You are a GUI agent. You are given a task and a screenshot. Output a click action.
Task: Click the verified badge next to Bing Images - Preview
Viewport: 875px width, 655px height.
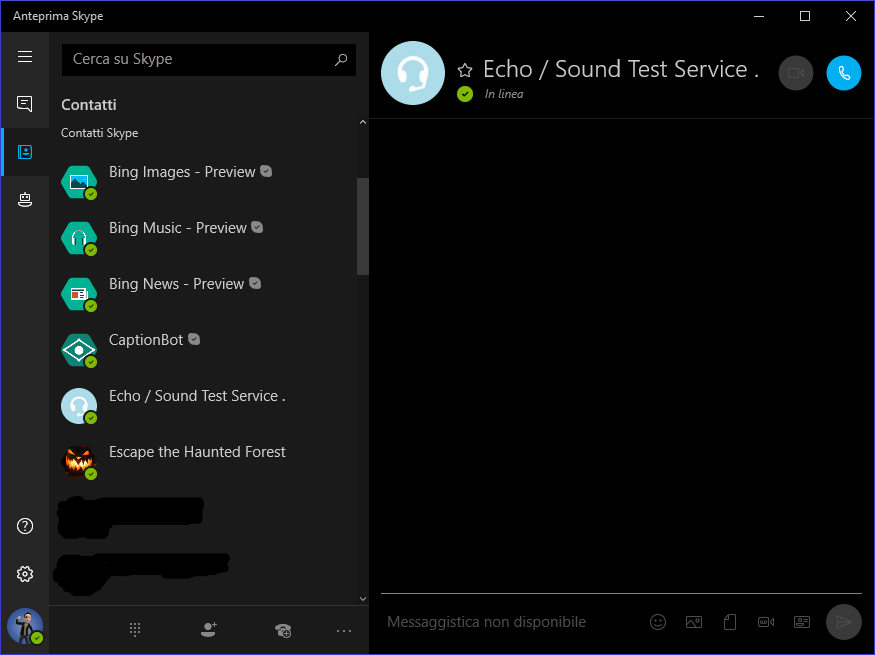pos(266,171)
